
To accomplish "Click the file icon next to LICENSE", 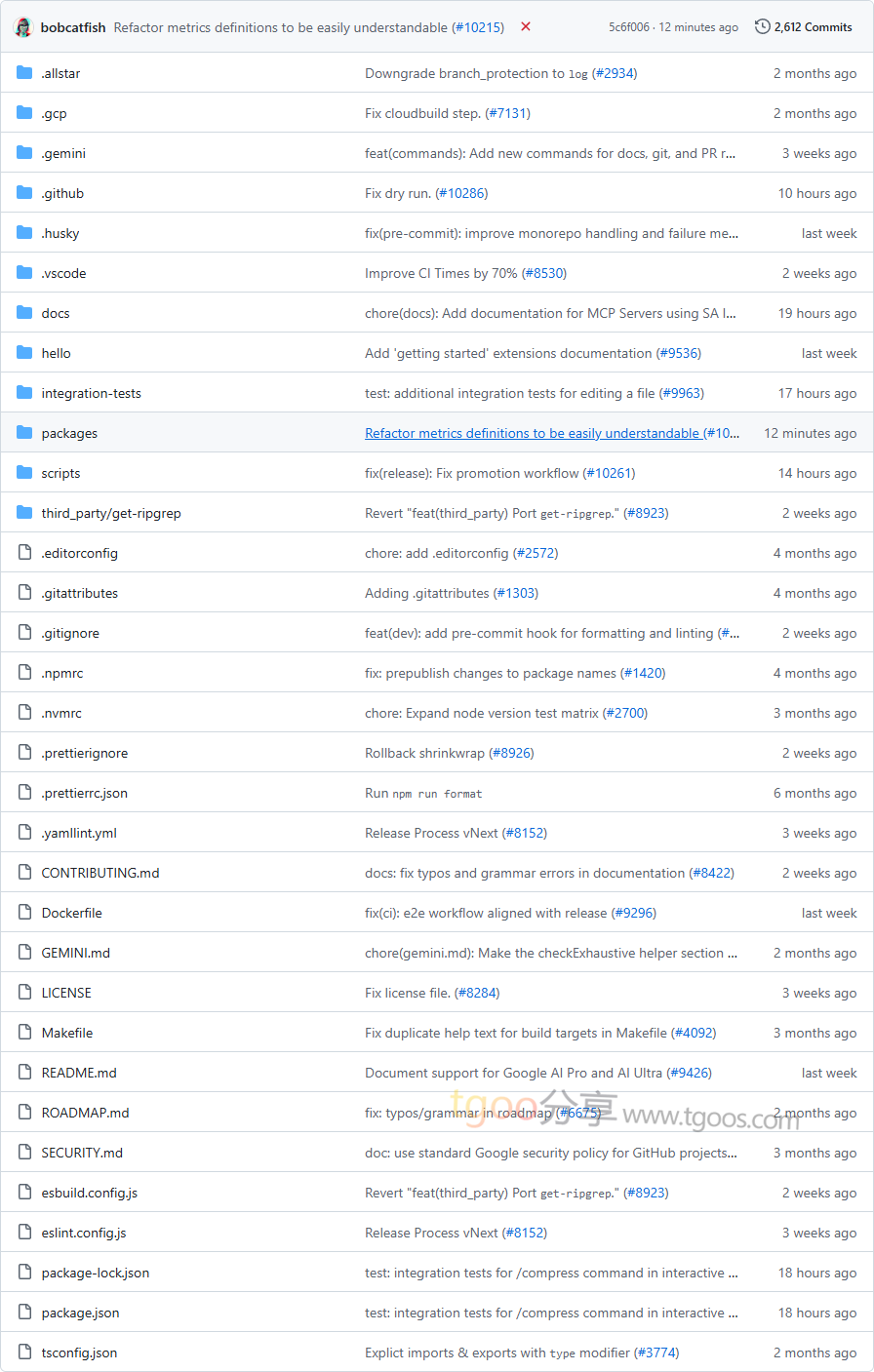I will [24, 993].
